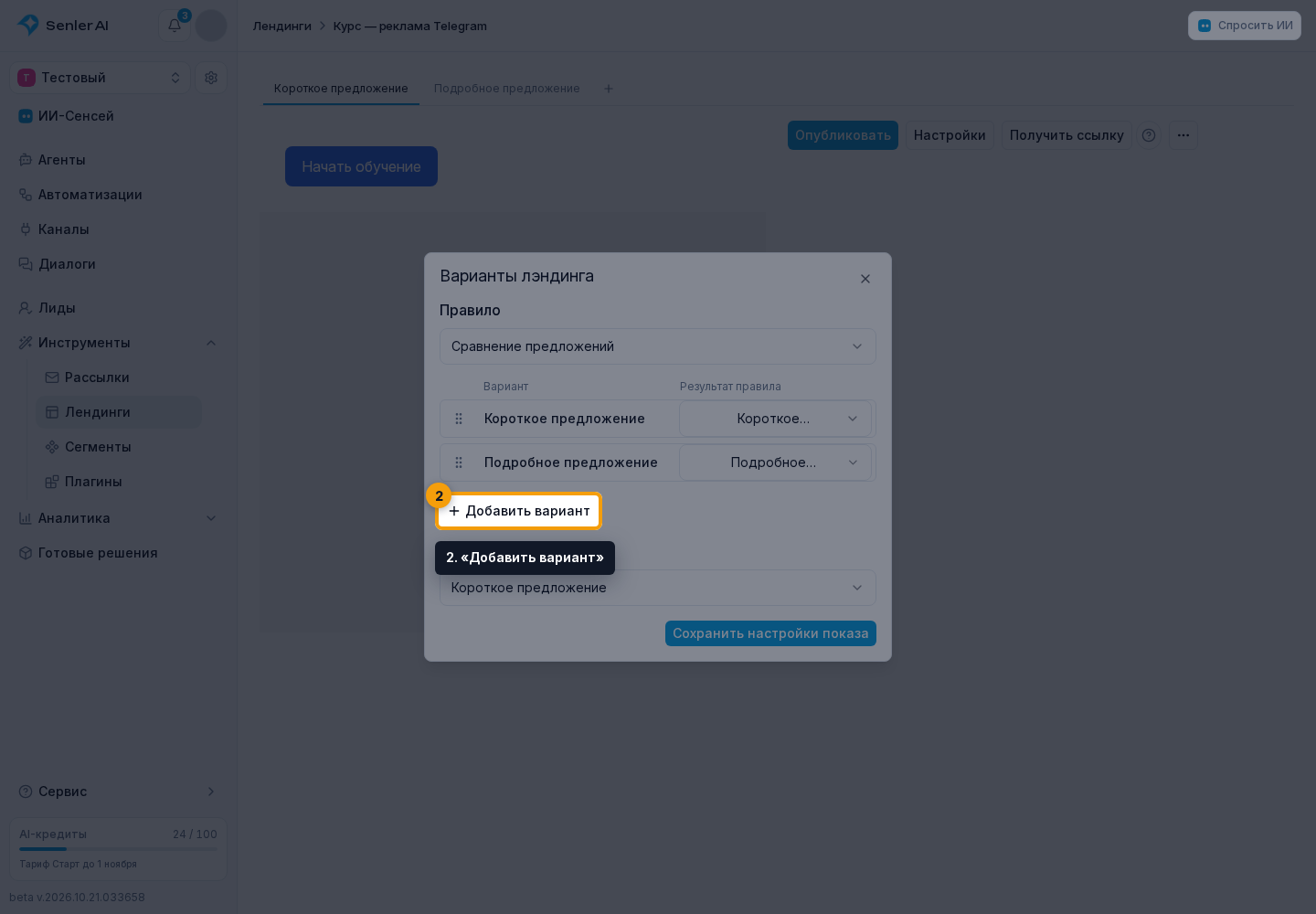Grab drag handle of Подробное предложение row

point(459,462)
